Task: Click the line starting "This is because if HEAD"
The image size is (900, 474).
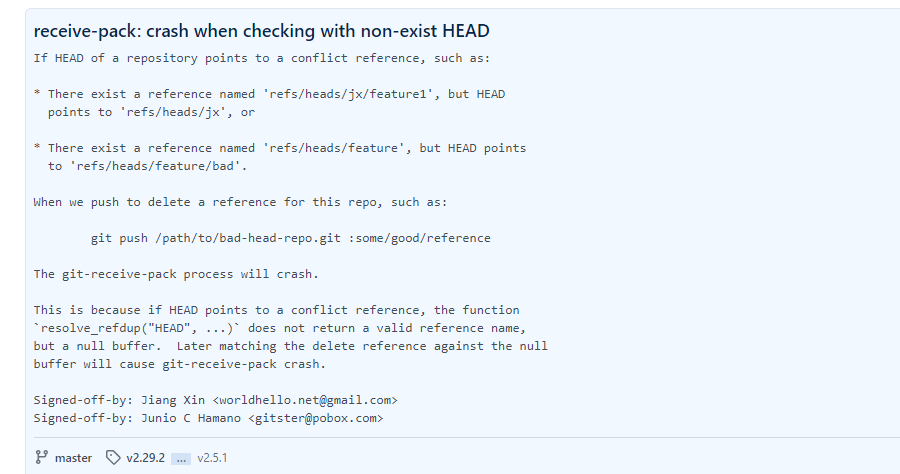Action: point(276,310)
